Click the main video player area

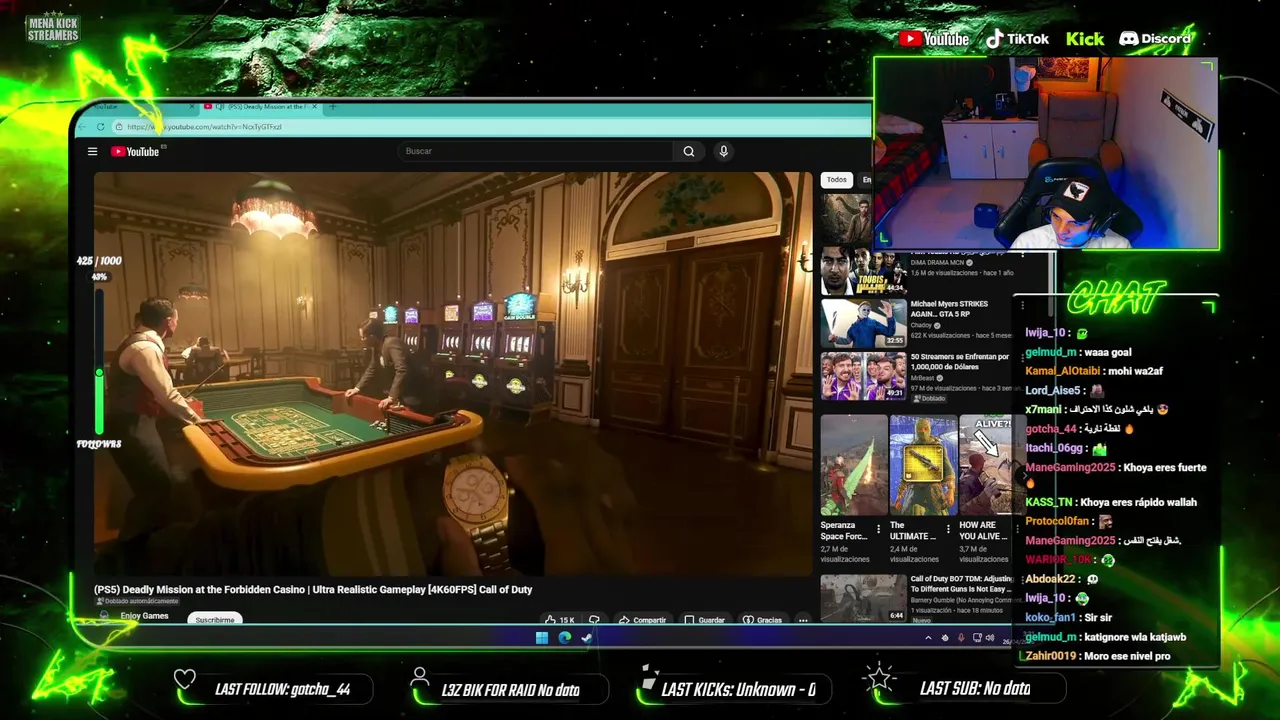click(453, 373)
